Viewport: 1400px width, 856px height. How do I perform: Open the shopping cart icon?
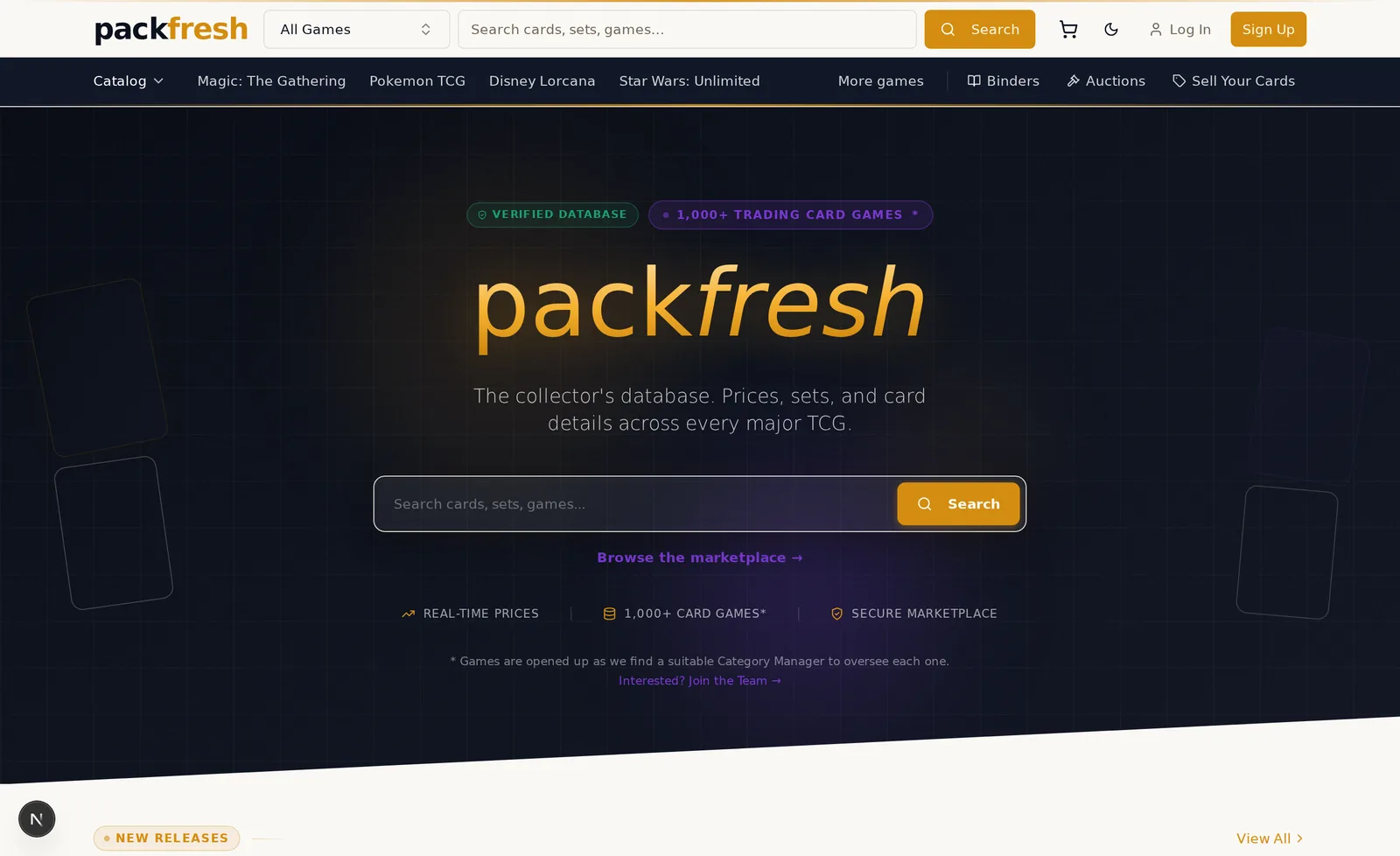coord(1068,30)
